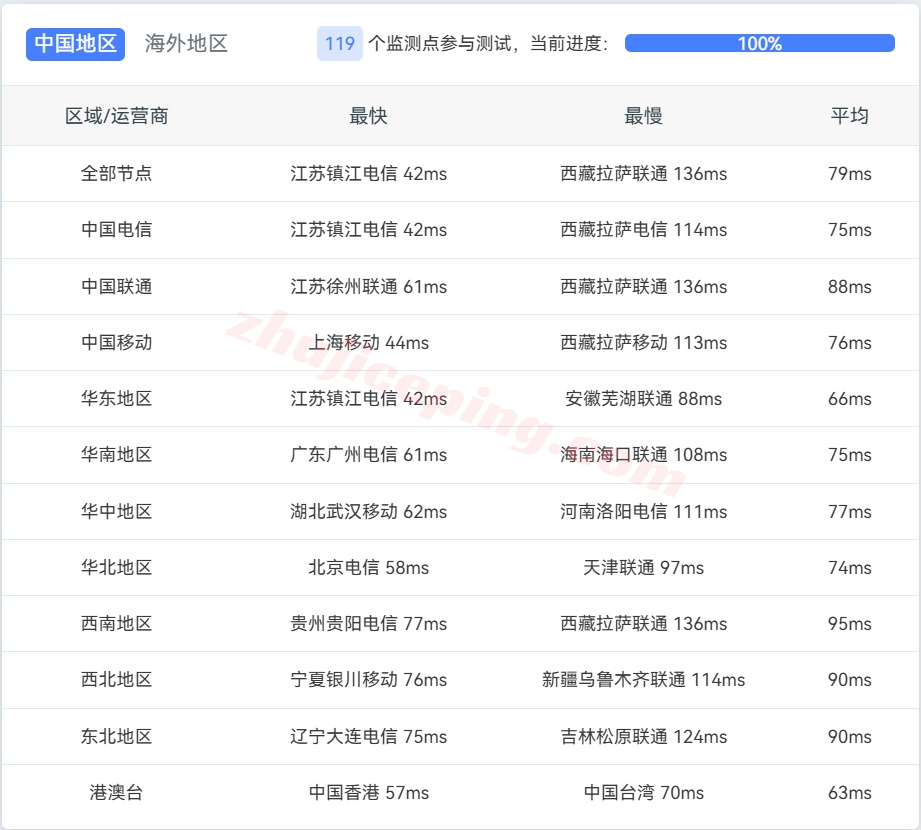The height and width of the screenshot is (830, 921).
Task: Click 江苏镇江电信 42ms in 中国电信 row
Action: (x=368, y=230)
